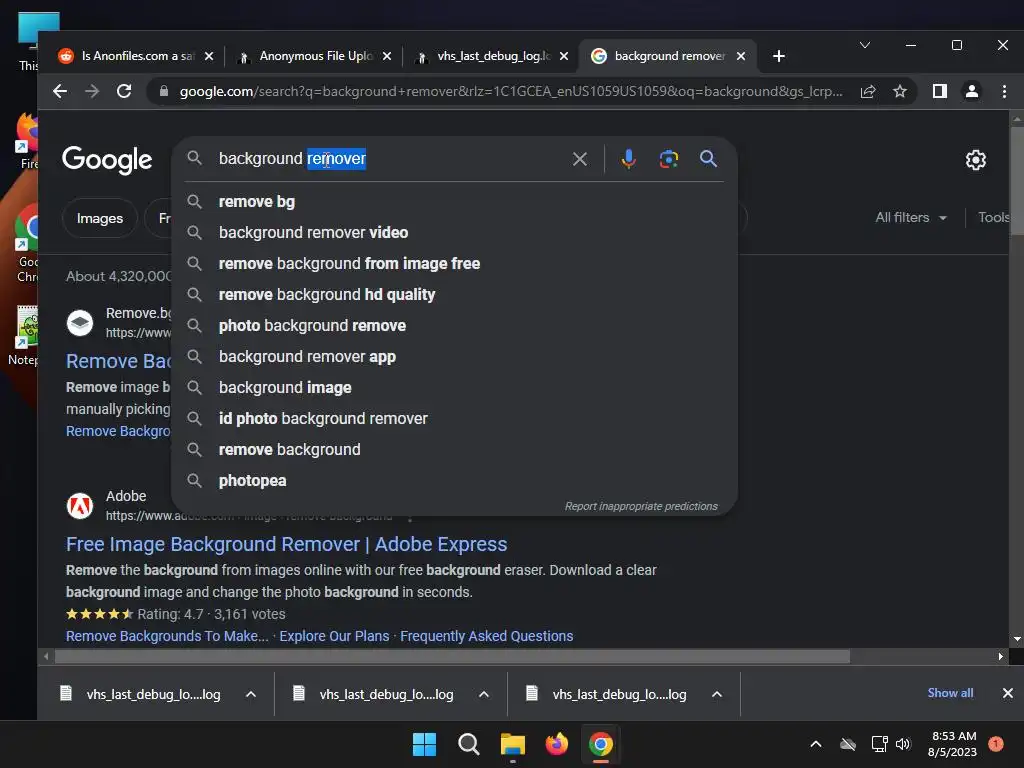Open File Explorer from taskbar

coord(513,744)
